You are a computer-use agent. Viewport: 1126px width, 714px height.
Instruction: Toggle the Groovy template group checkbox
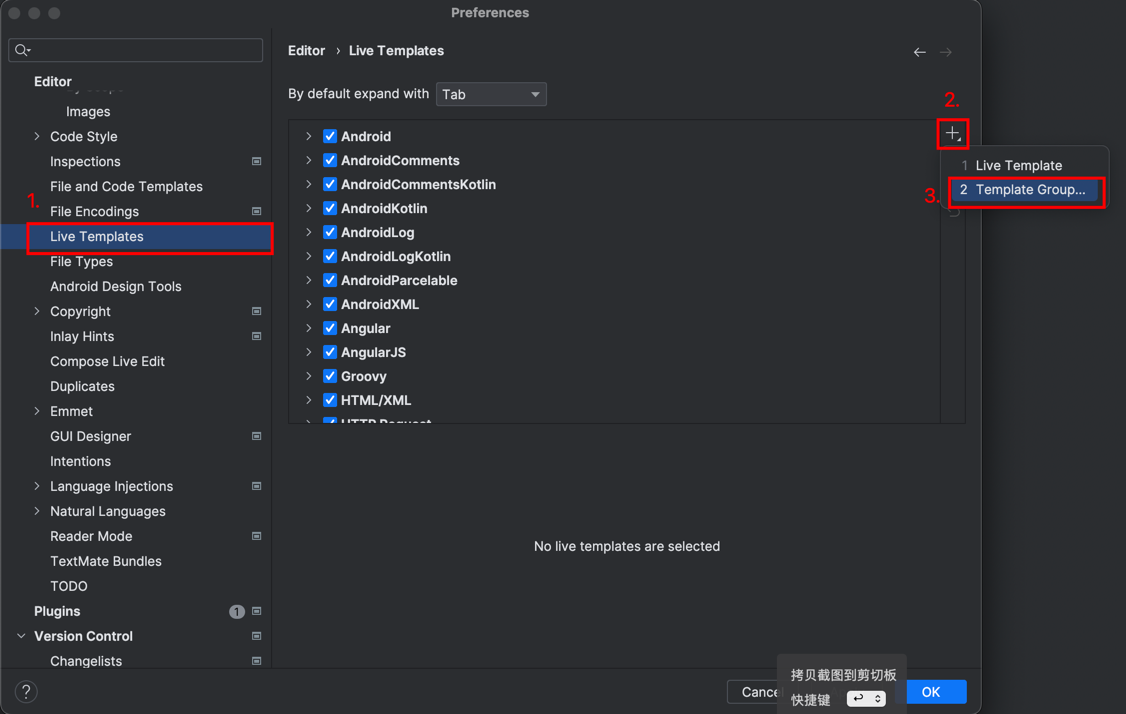330,376
